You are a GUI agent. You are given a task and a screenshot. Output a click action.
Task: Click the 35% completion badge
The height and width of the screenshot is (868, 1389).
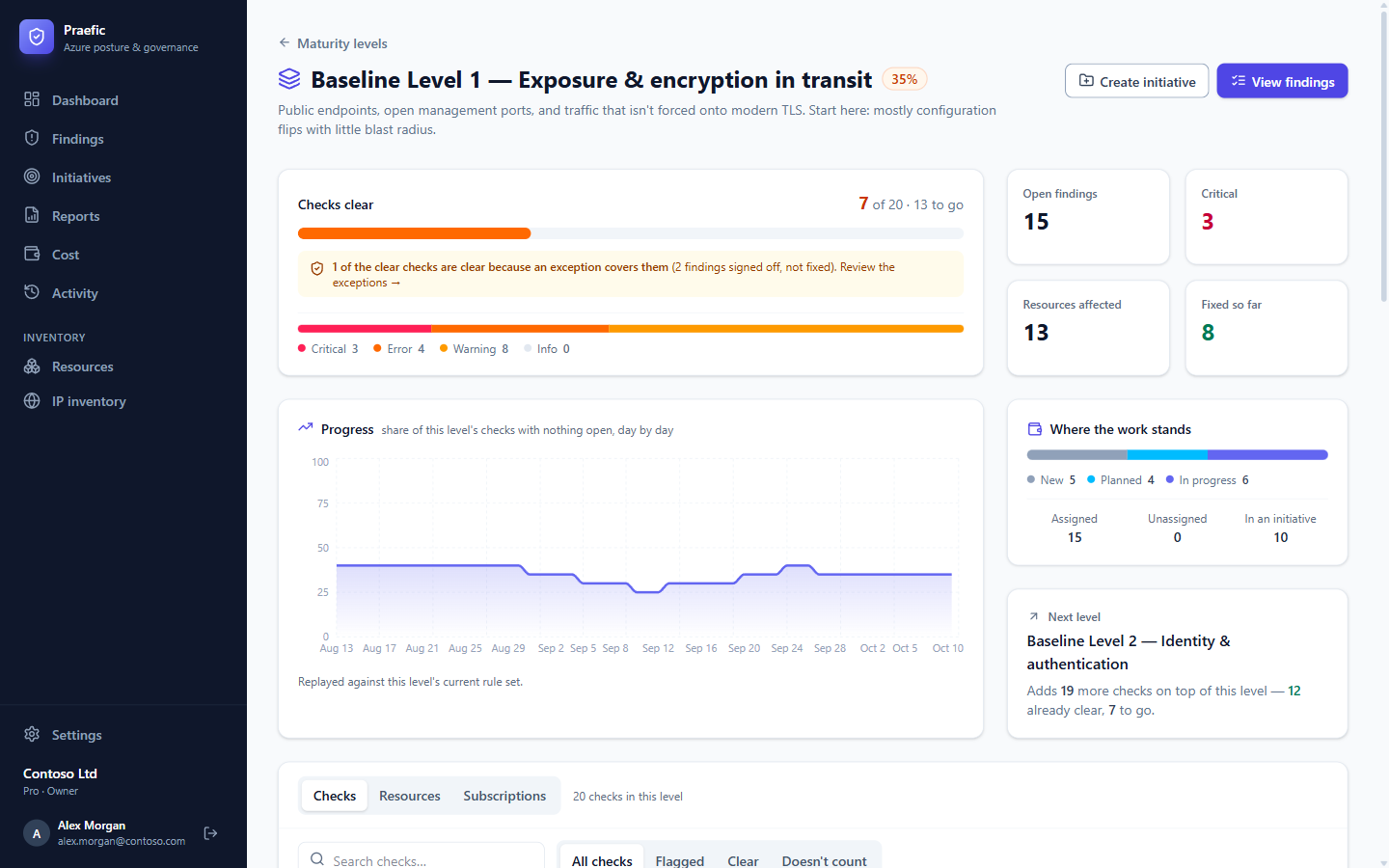(905, 79)
